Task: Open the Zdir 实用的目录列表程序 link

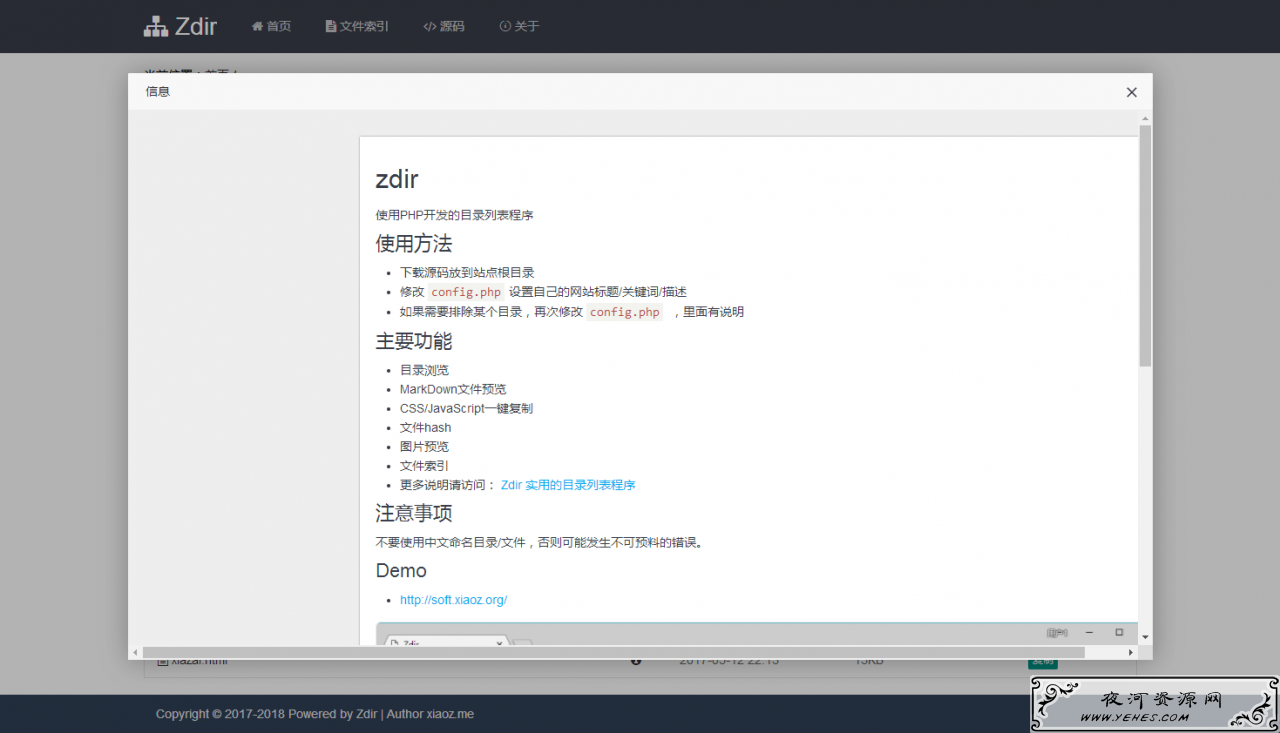Action: (x=568, y=485)
